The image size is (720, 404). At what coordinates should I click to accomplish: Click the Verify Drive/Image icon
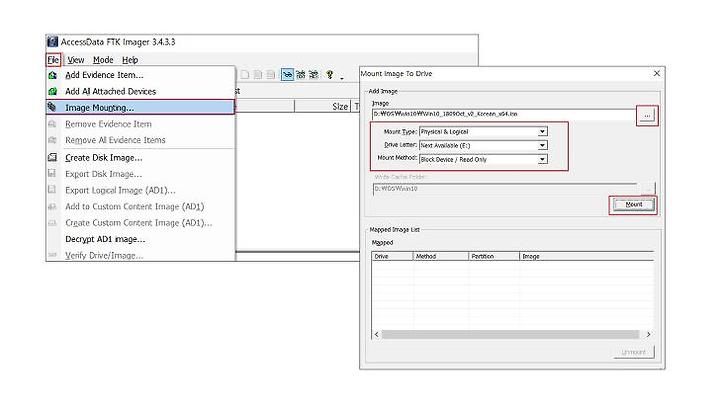tap(53, 255)
